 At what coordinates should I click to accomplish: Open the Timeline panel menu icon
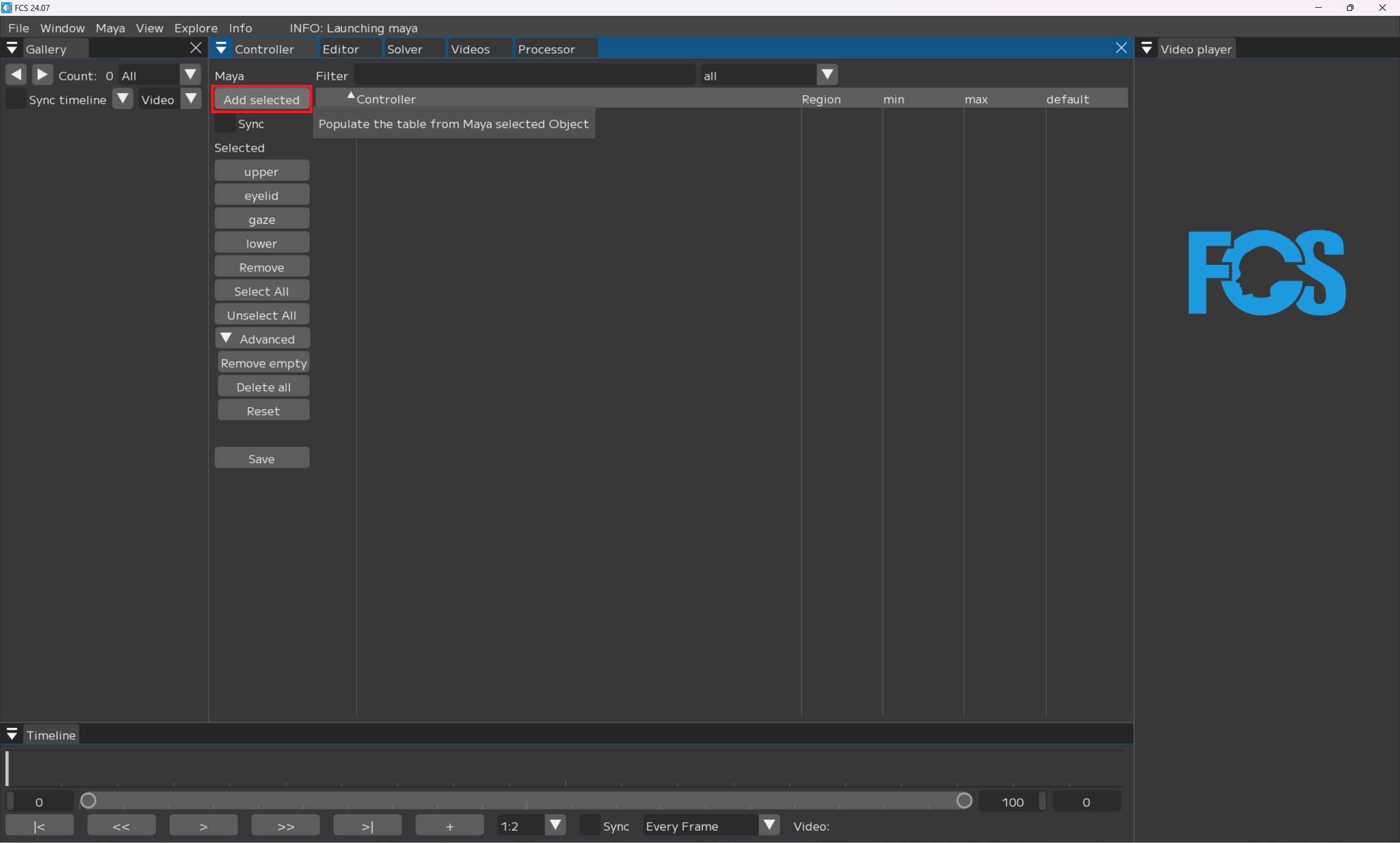pyautogui.click(x=11, y=735)
